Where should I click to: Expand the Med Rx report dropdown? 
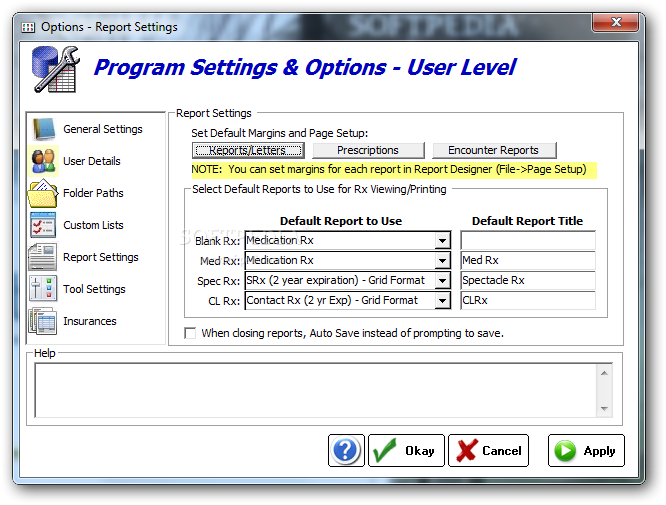(443, 261)
